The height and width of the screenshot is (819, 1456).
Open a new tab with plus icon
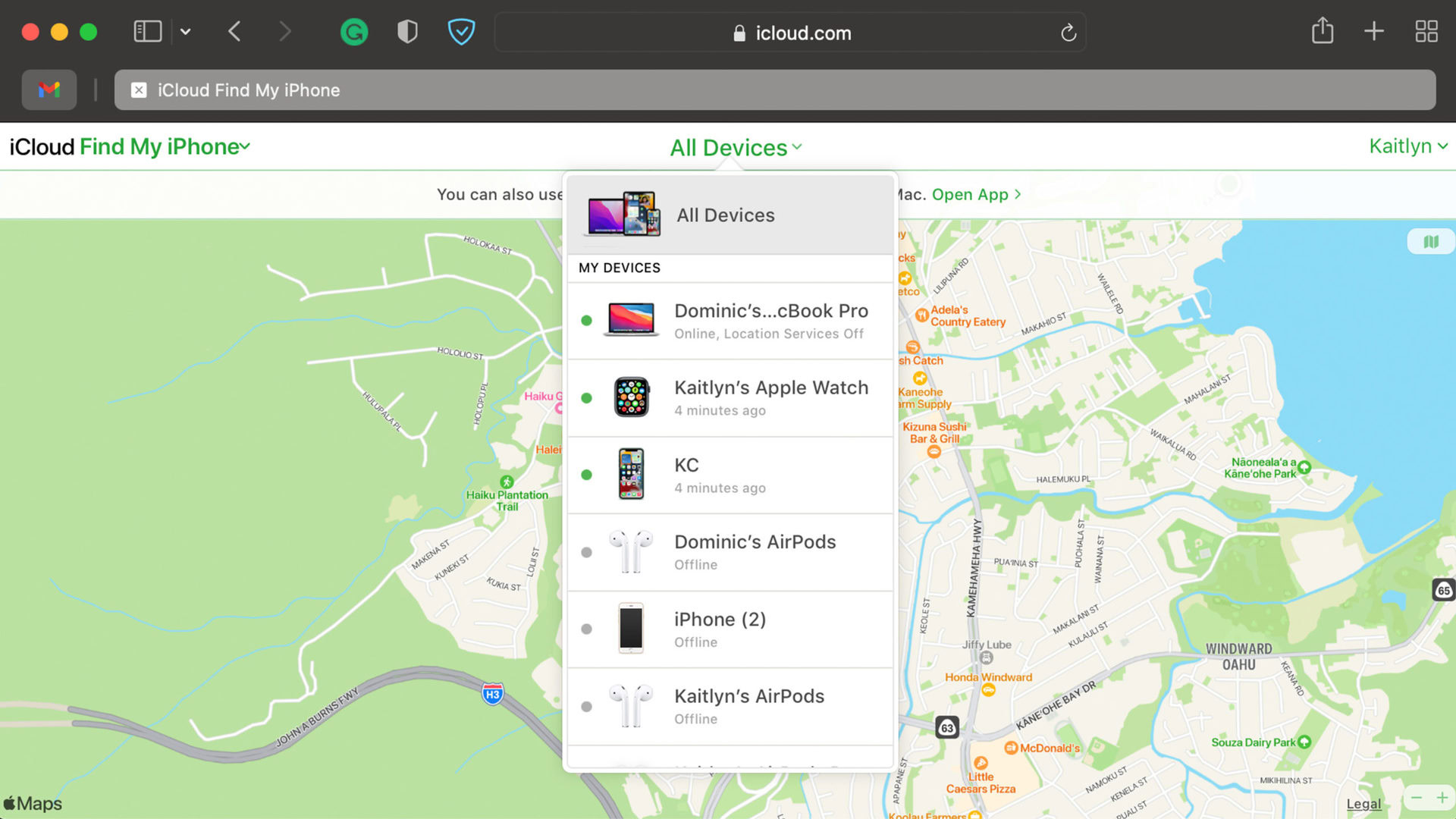(1373, 31)
